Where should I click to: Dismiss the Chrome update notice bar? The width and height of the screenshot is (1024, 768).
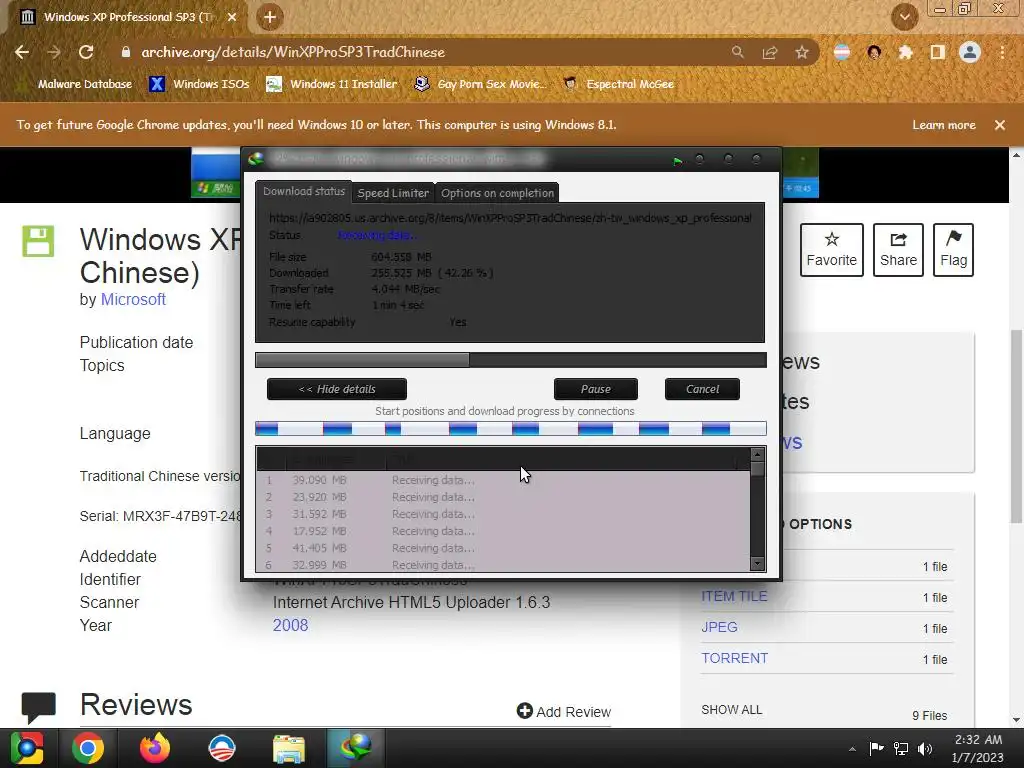tap(1000, 125)
